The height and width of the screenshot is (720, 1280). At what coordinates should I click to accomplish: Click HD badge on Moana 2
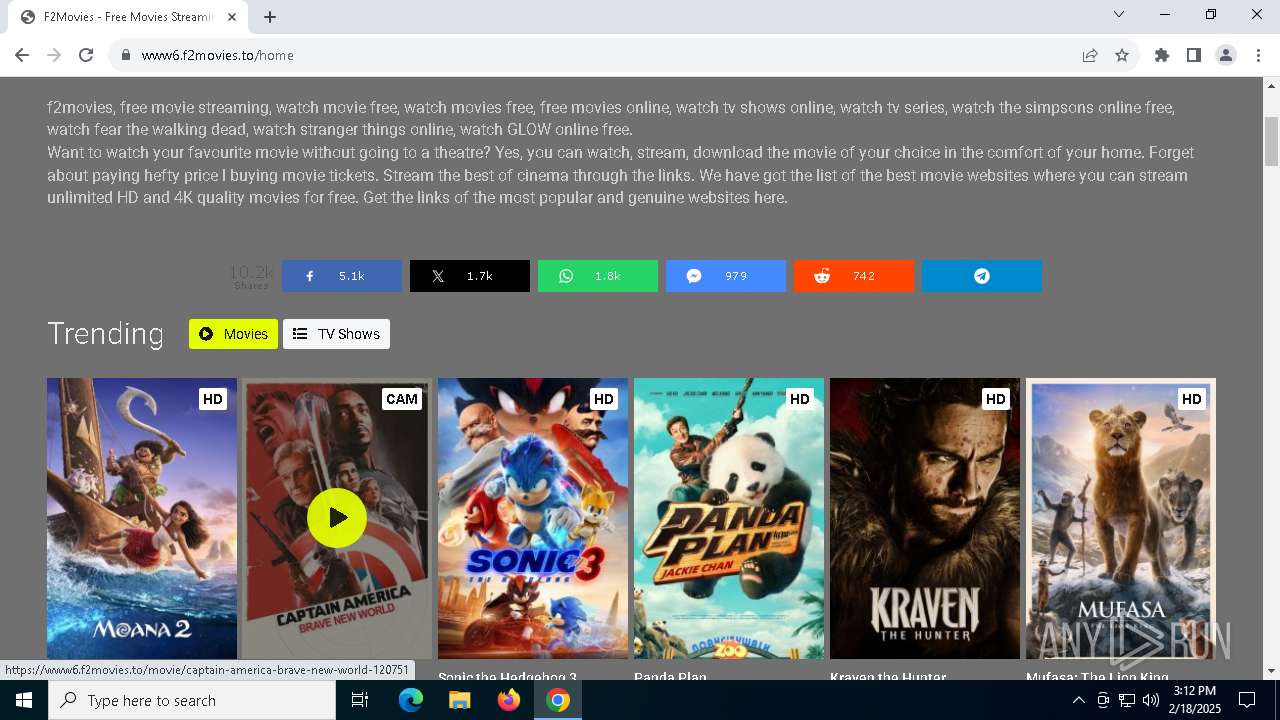[x=213, y=399]
